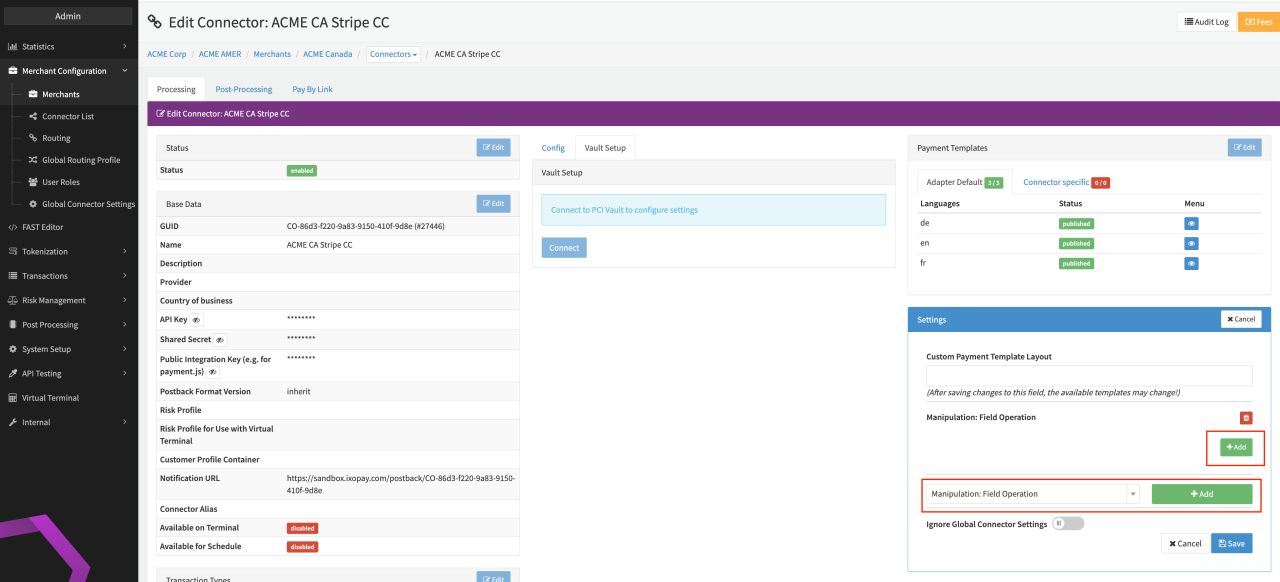Open Routing in the sidebar
This screenshot has width=1280, height=582.
pos(56,138)
